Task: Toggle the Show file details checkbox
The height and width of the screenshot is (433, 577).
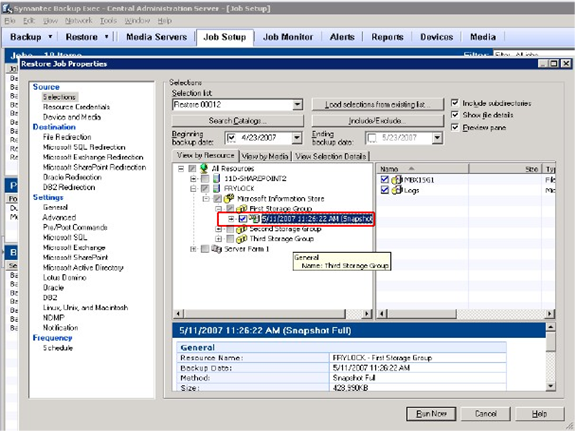Action: point(455,115)
